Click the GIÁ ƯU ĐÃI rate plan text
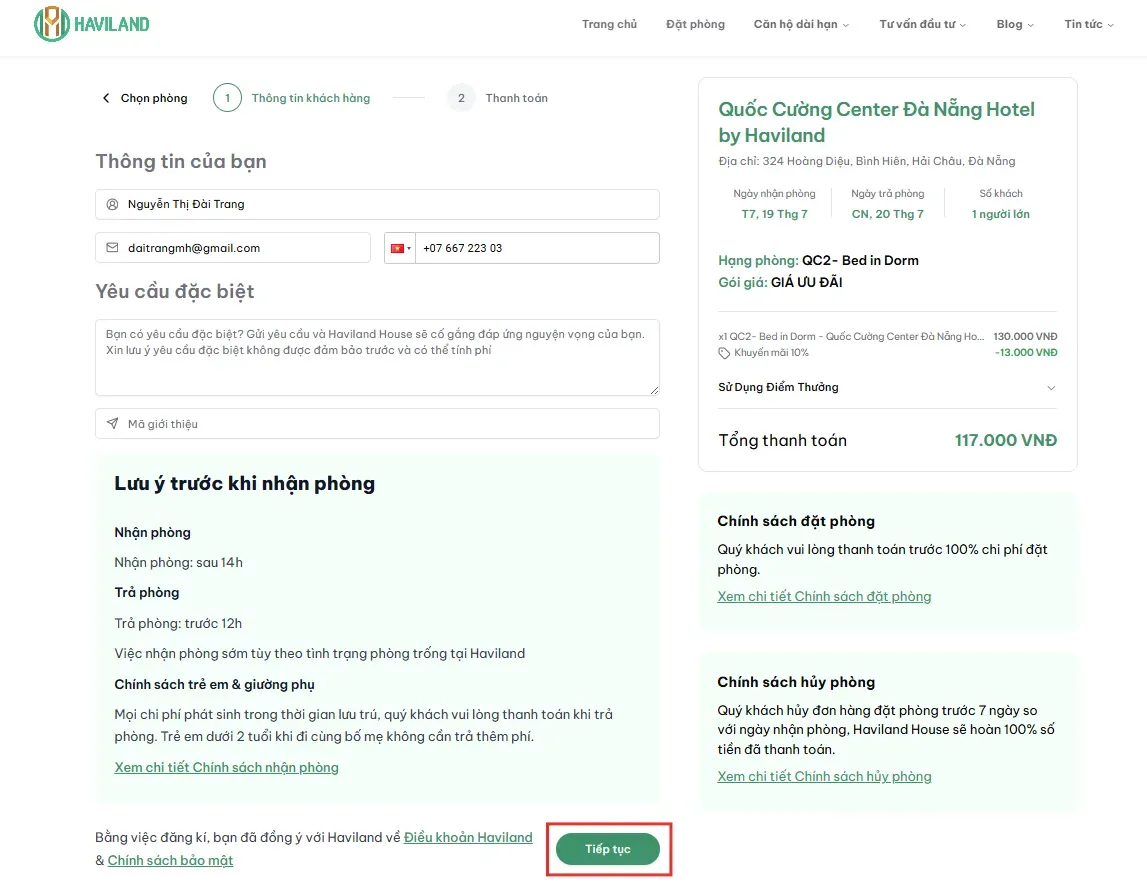The height and width of the screenshot is (891, 1147). [x=806, y=282]
